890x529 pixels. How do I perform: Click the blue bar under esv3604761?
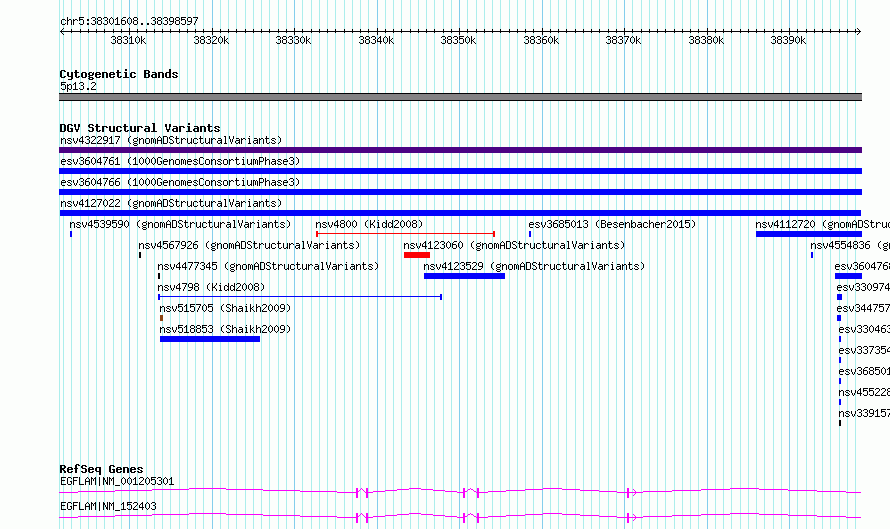click(x=460, y=171)
